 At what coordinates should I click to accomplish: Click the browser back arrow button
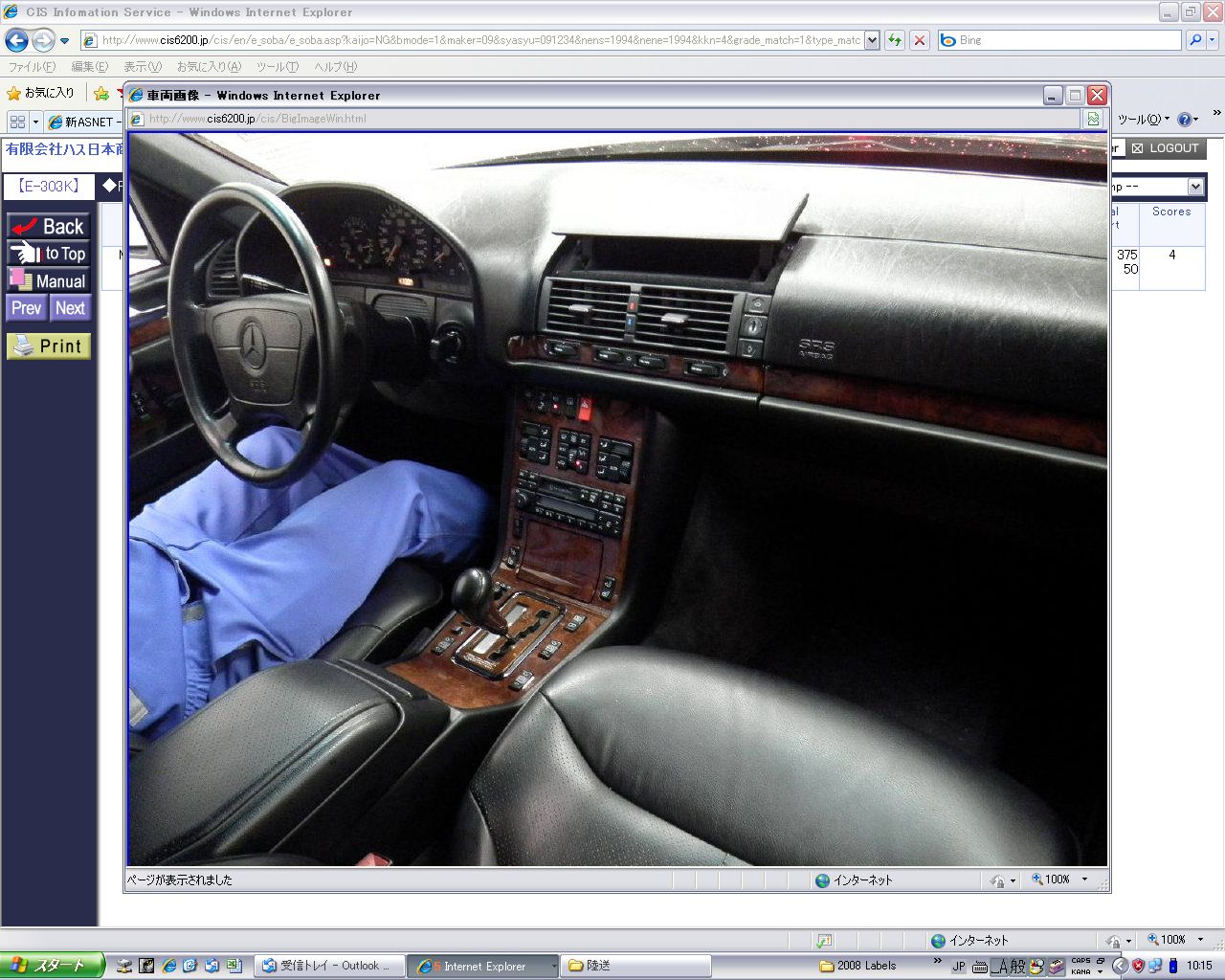[x=16, y=40]
